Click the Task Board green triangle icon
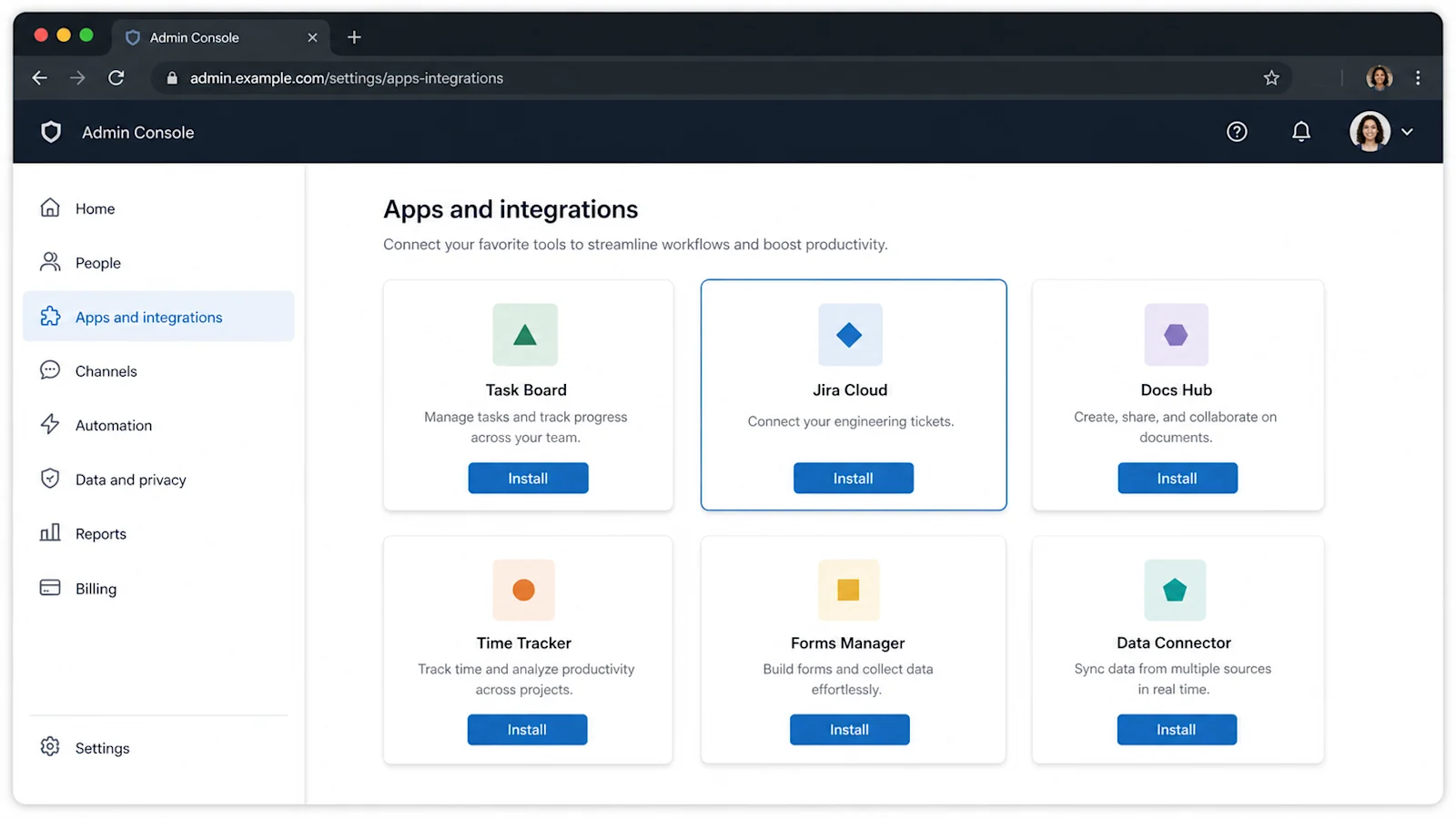The height and width of the screenshot is (819, 1456). point(525,335)
